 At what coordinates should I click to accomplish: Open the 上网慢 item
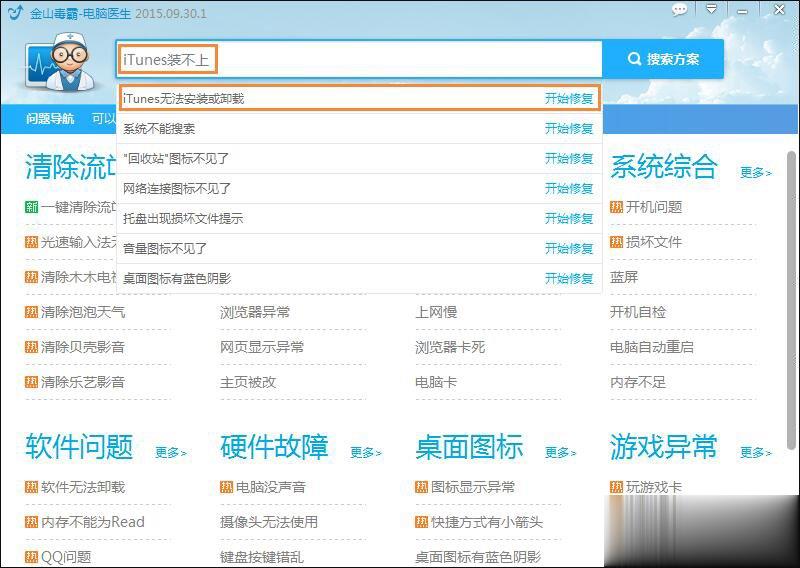pos(436,312)
